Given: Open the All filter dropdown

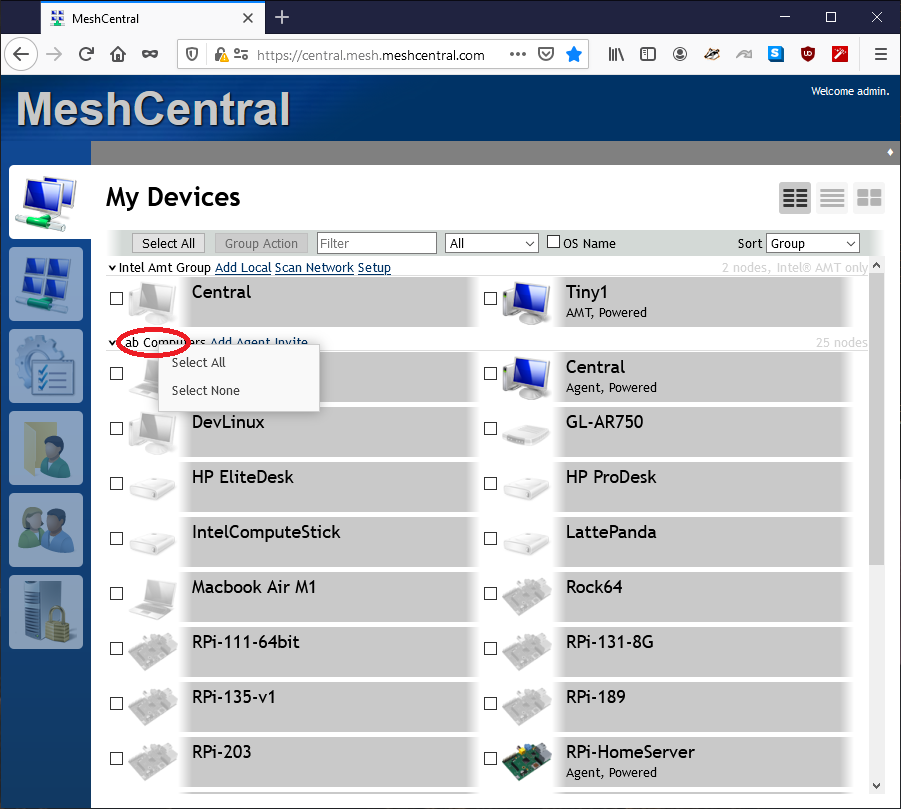Looking at the screenshot, I should click(x=491, y=243).
